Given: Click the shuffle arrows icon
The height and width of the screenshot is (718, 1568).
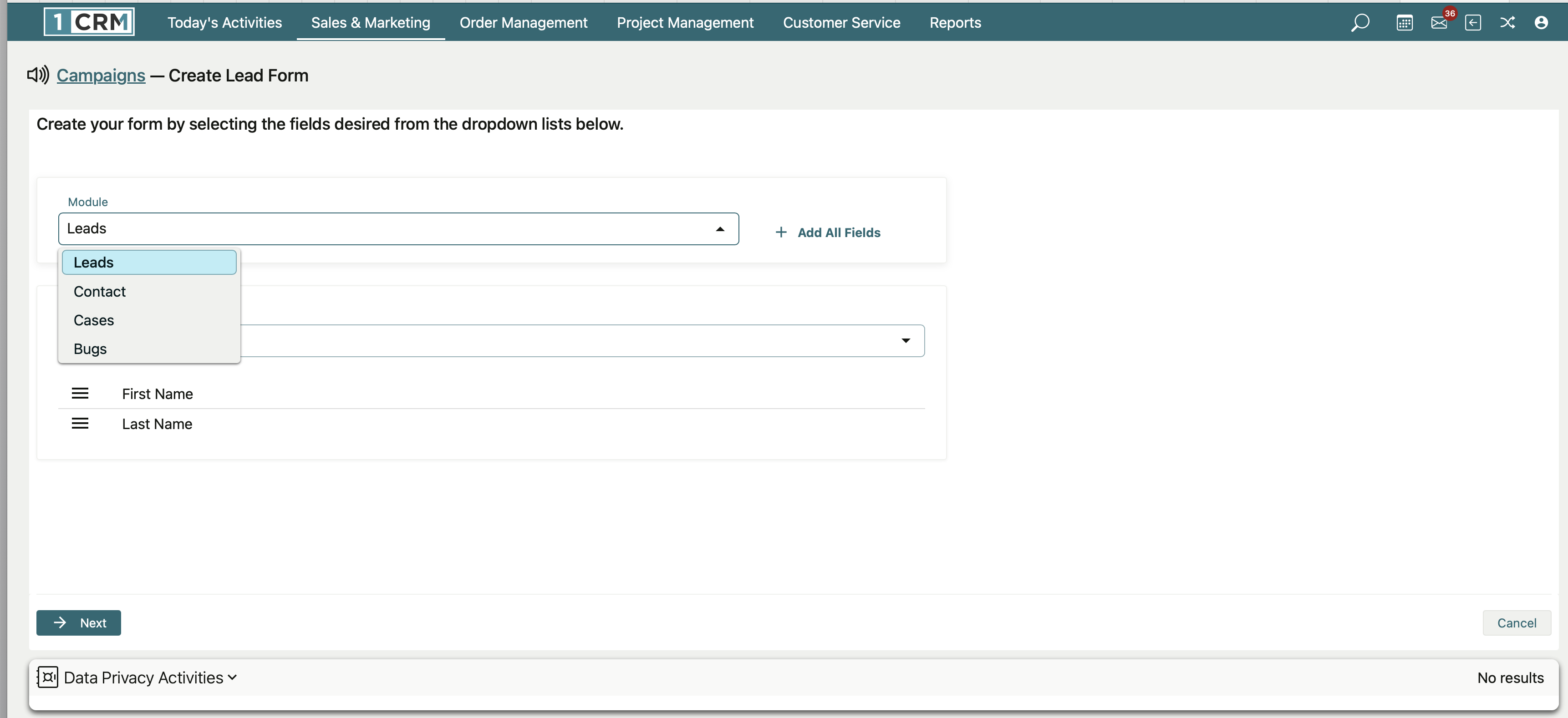Looking at the screenshot, I should point(1507,23).
